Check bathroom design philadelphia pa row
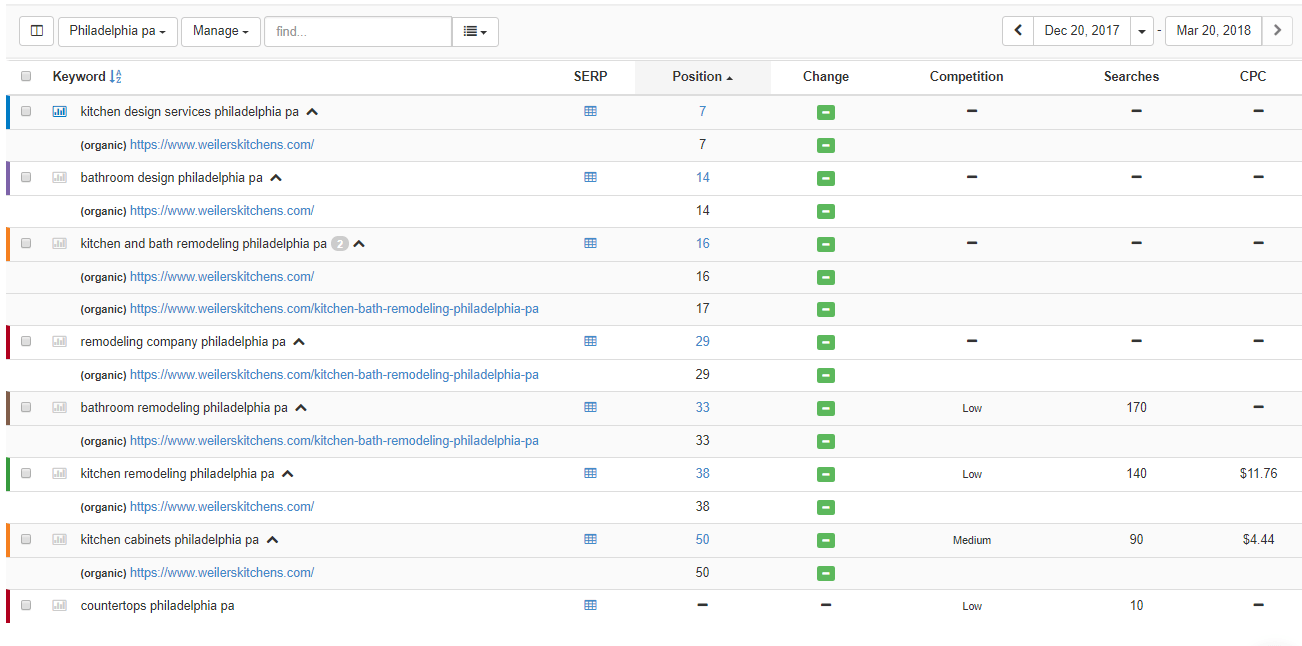1302x646 pixels. pyautogui.click(x=26, y=177)
